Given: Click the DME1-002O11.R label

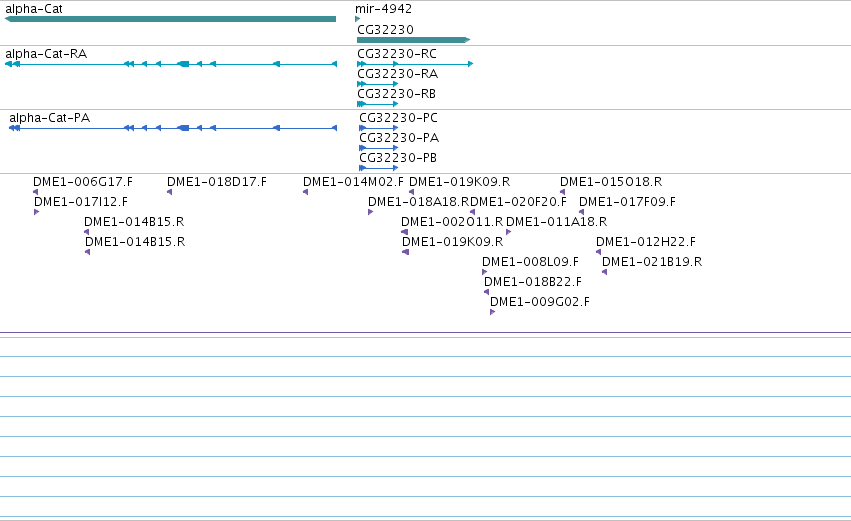Looking at the screenshot, I should click(x=452, y=222).
